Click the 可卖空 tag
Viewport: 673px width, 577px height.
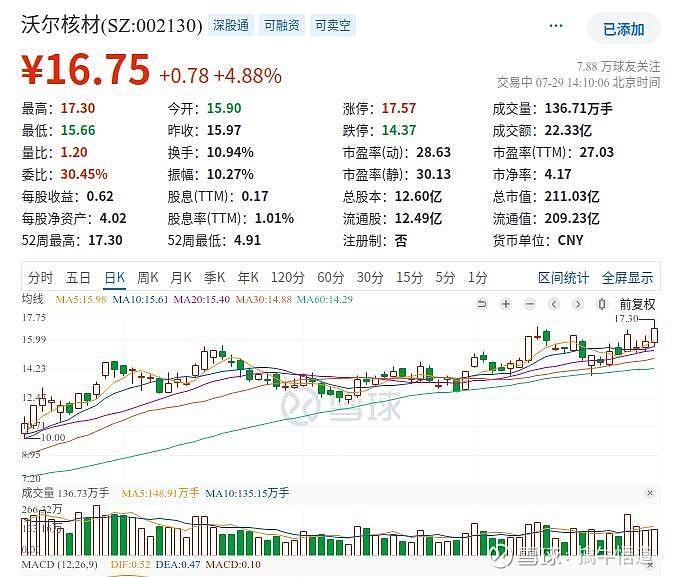tap(333, 25)
